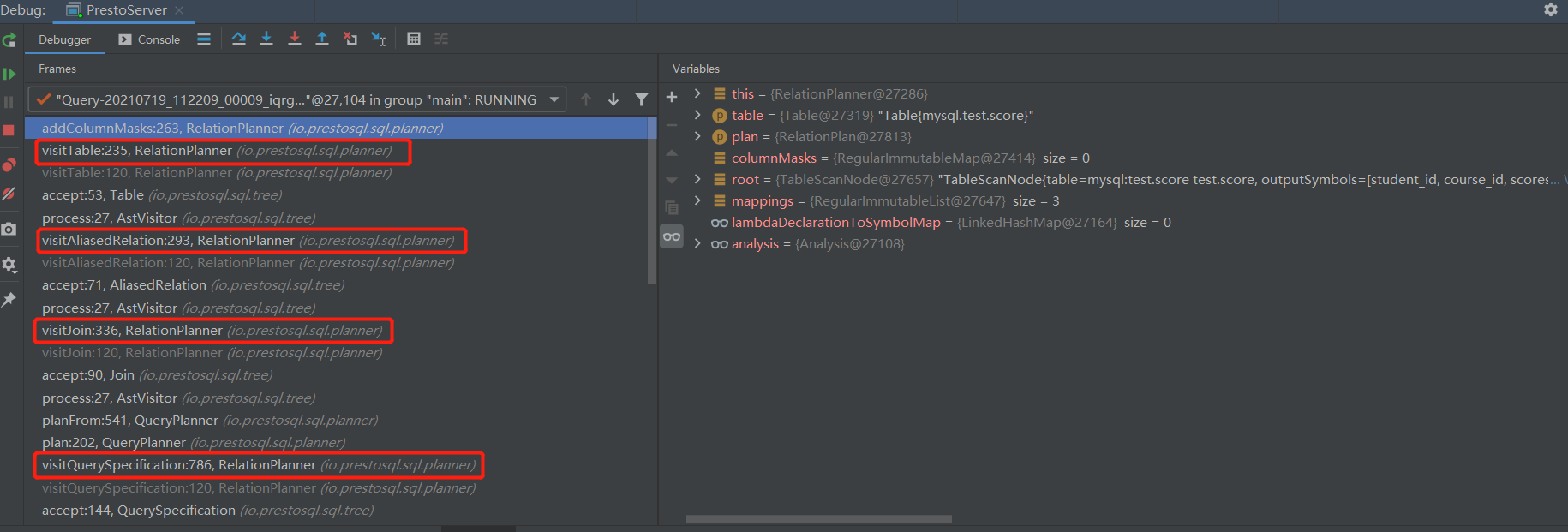The height and width of the screenshot is (532, 1568).
Task: Switch to the Console tab
Action: pos(149,39)
